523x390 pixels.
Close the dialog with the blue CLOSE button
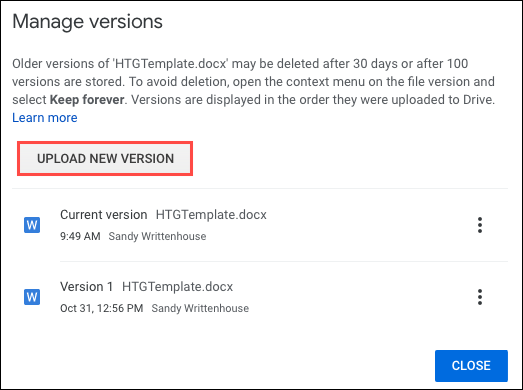point(471,366)
